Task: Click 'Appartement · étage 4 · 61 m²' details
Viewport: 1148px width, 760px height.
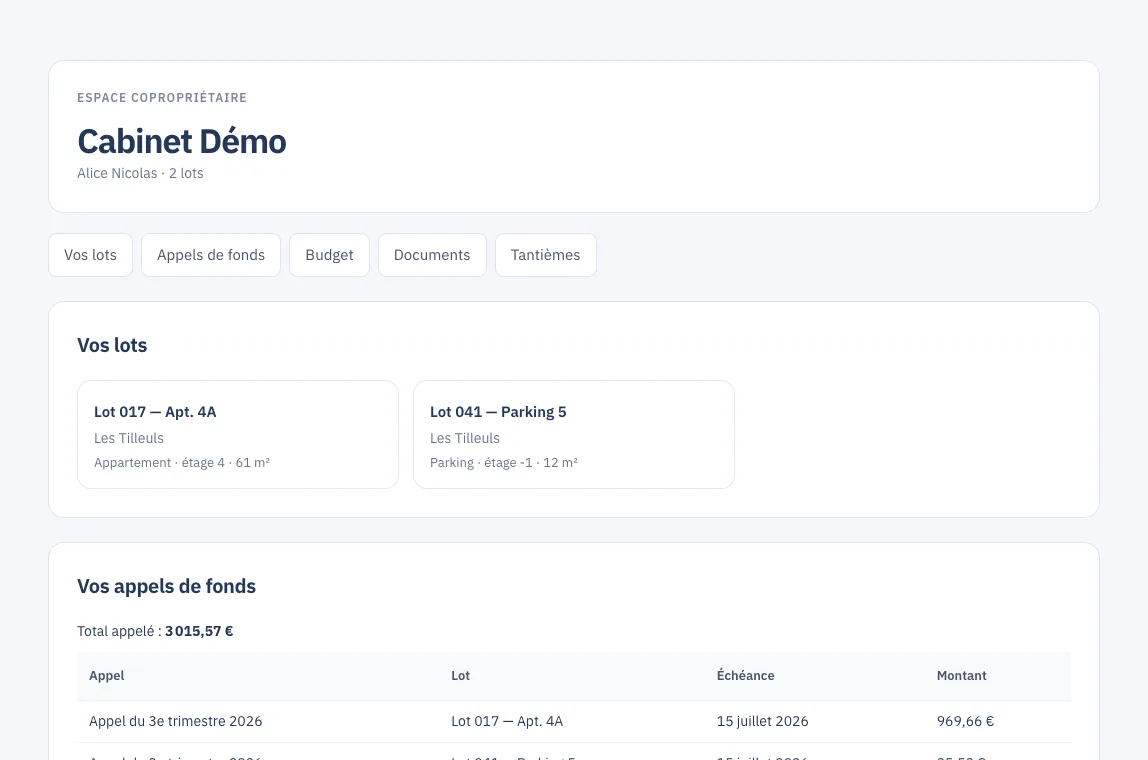Action: [x=182, y=463]
